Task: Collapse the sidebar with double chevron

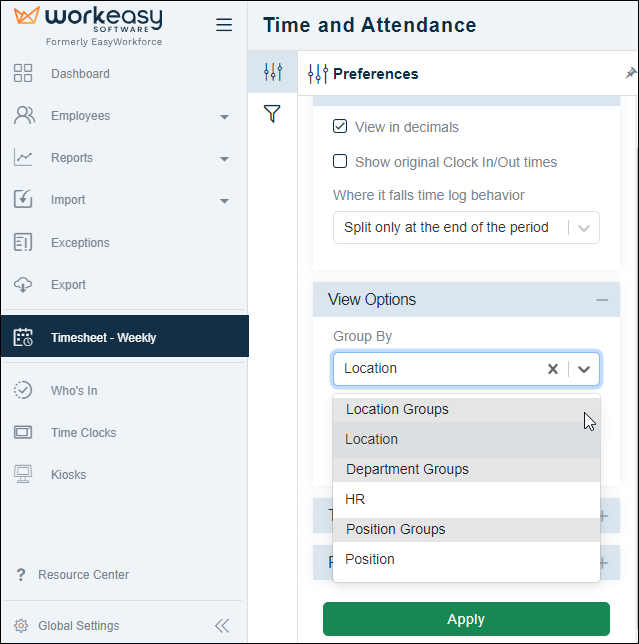Action: 222,626
